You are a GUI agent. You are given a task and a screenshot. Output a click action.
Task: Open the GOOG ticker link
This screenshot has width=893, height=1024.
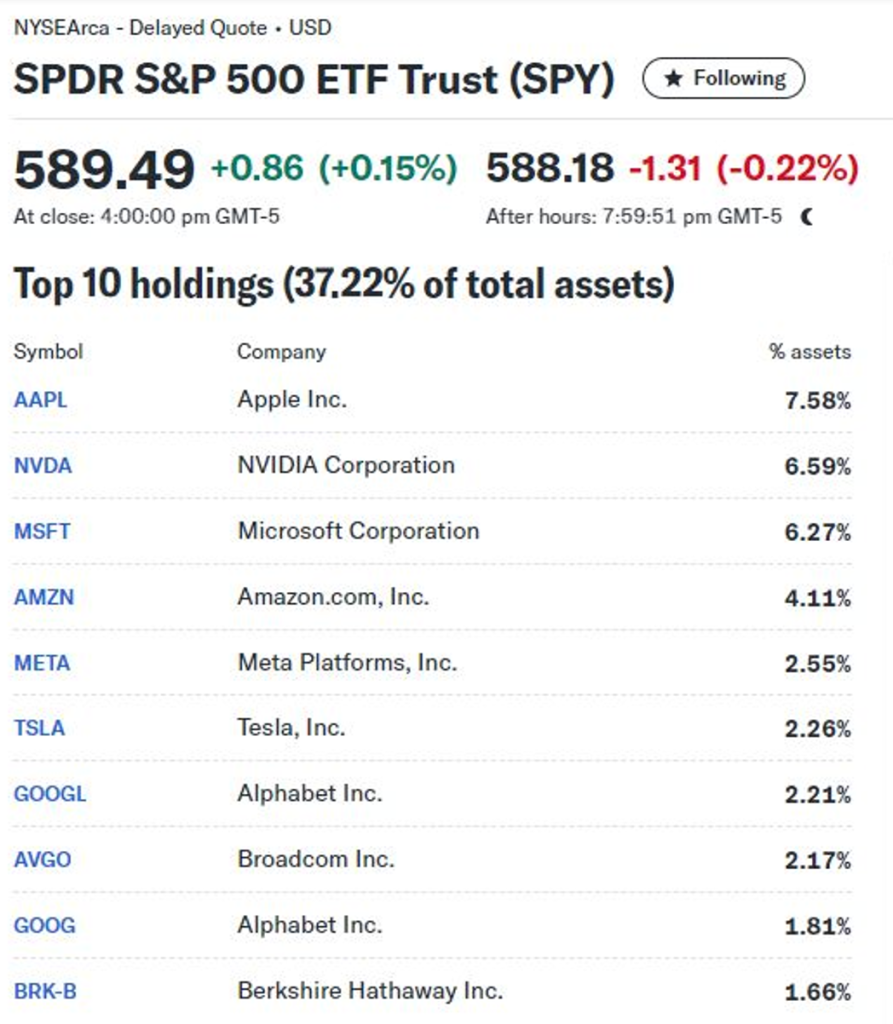[45, 925]
